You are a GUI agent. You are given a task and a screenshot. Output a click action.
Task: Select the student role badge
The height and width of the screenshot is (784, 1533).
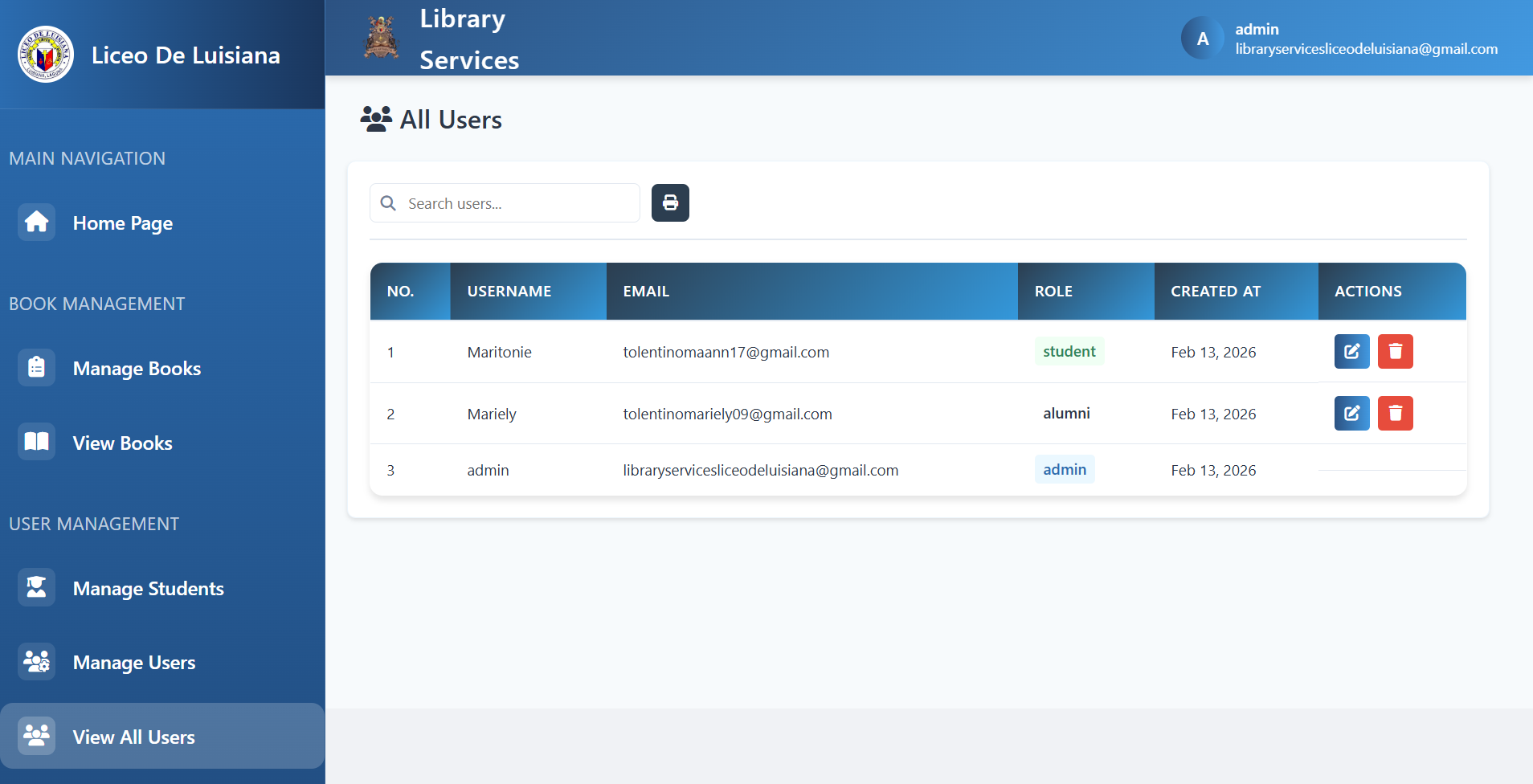(x=1069, y=351)
